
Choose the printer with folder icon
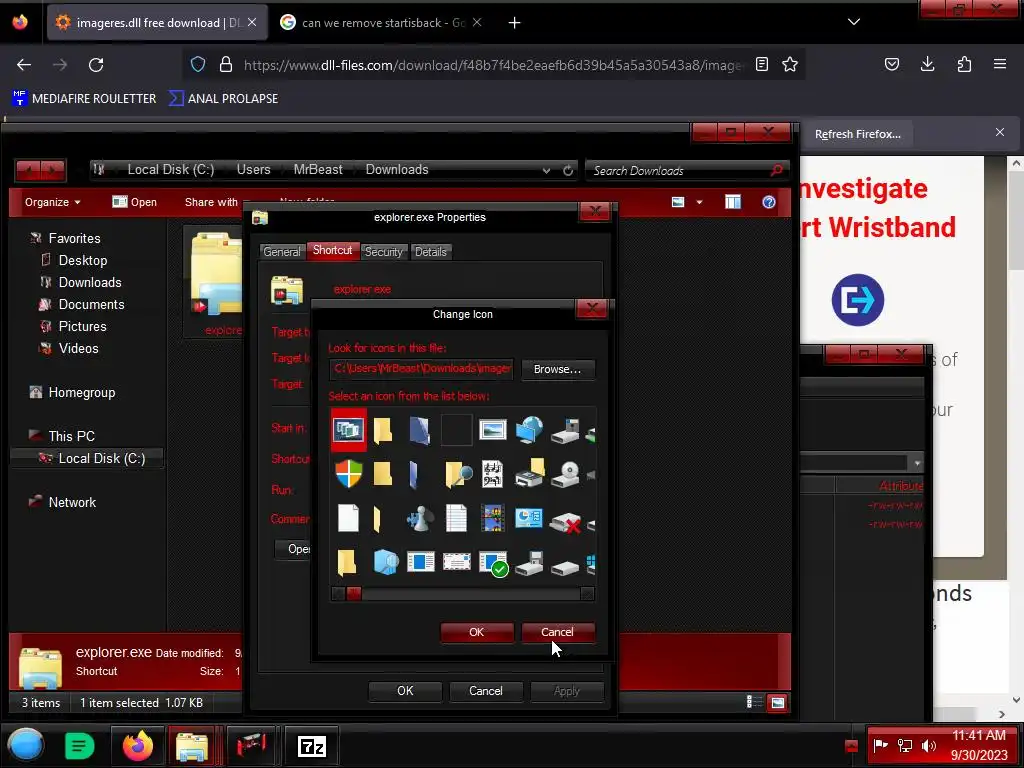(x=530, y=473)
